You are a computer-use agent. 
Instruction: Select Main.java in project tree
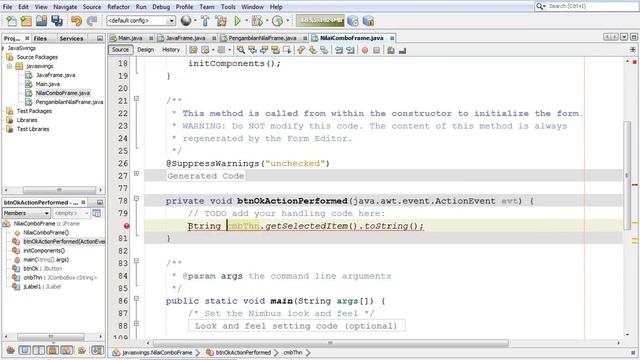pyautogui.click(x=48, y=84)
